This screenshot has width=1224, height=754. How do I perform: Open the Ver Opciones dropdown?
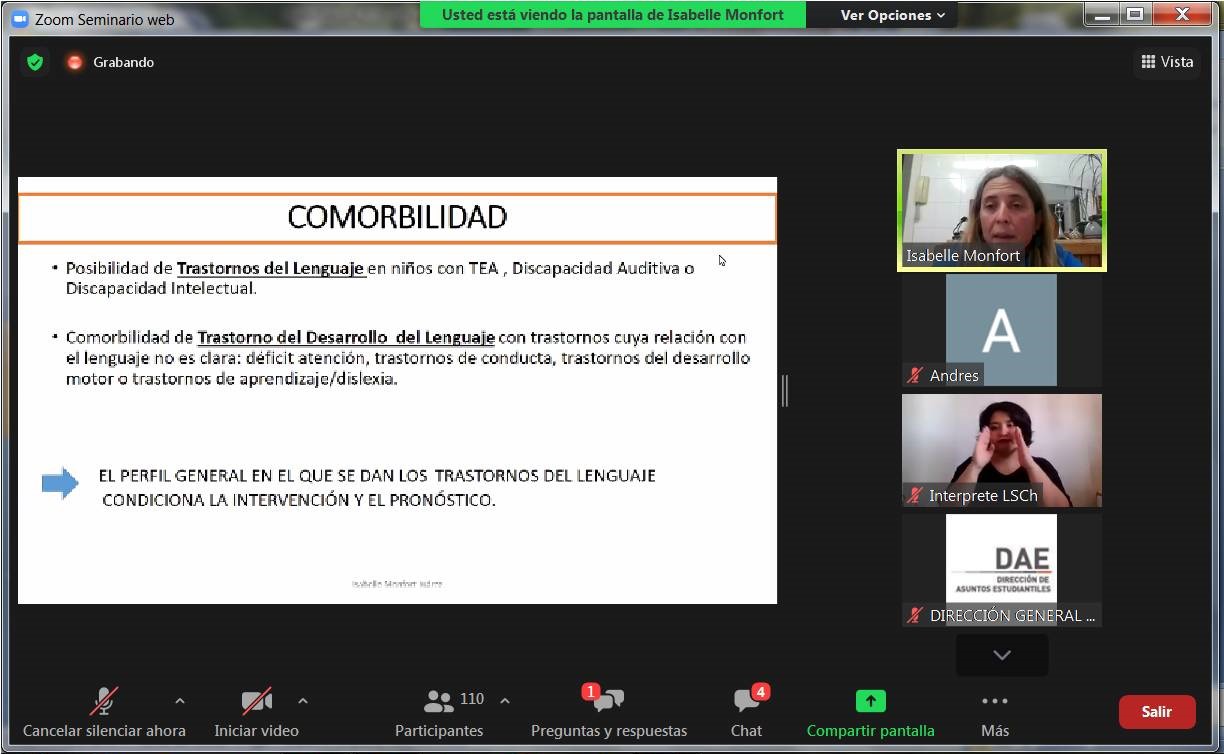tap(892, 15)
